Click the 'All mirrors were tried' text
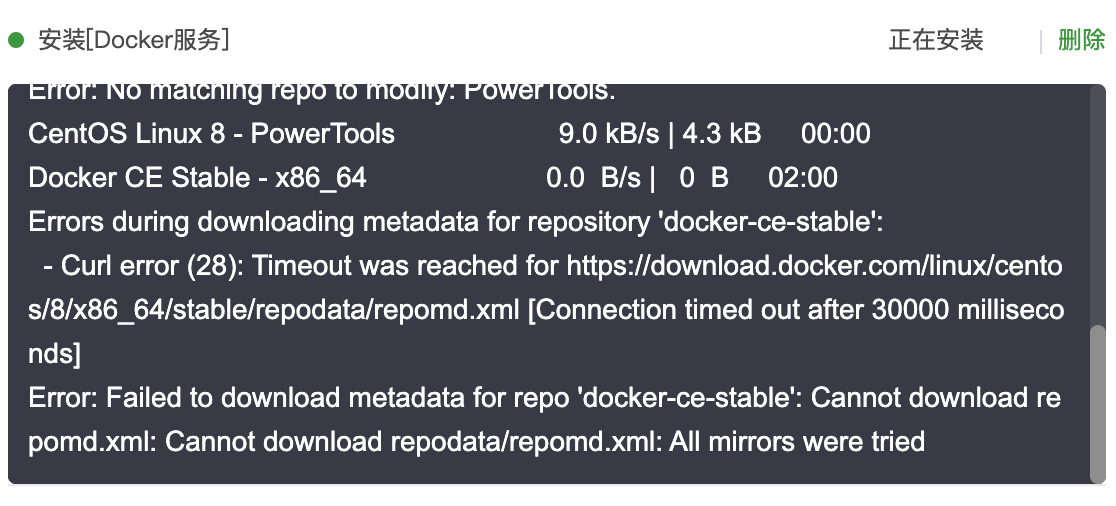 [x=797, y=442]
